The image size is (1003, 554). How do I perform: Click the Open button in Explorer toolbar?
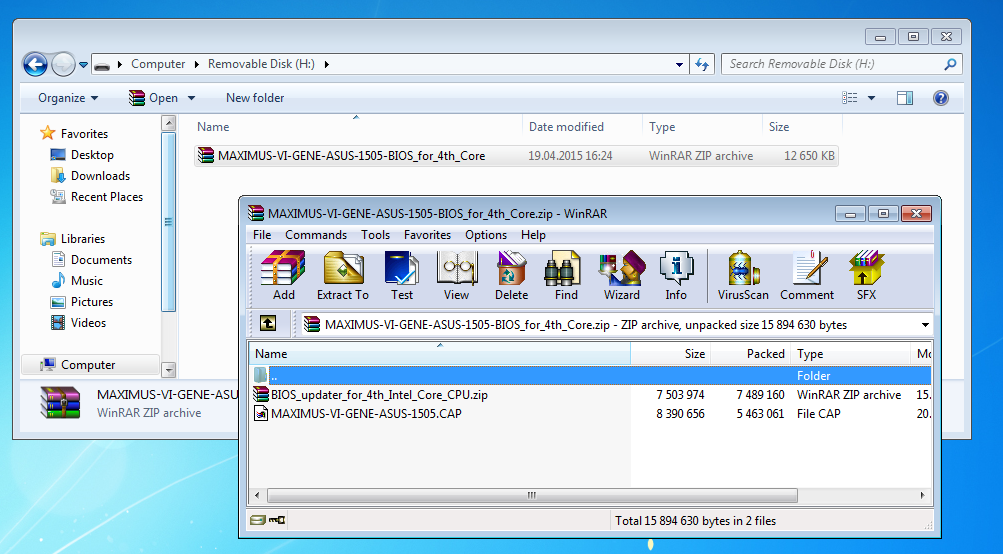point(154,98)
